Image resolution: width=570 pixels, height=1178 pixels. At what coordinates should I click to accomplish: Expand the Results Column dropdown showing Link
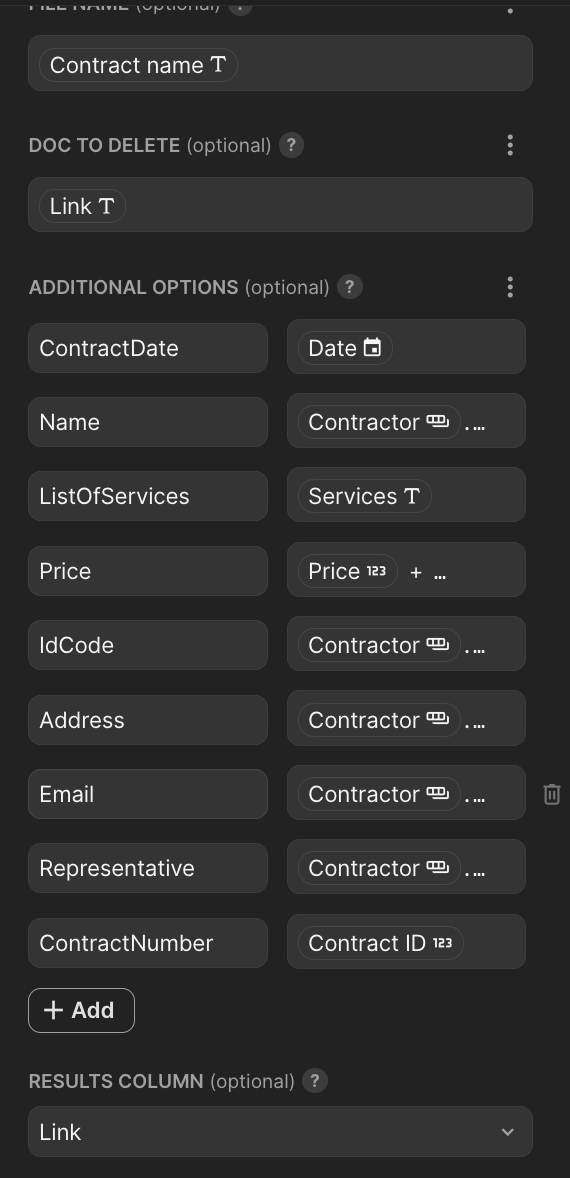(280, 1131)
